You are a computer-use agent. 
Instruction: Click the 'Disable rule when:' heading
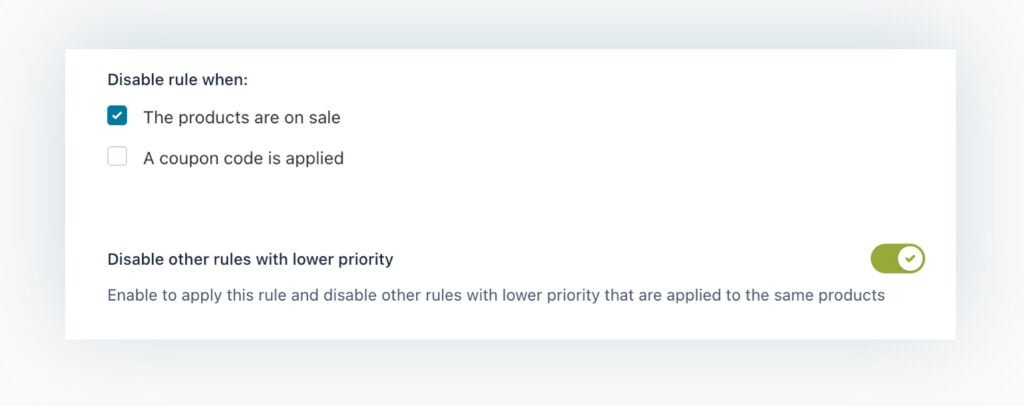(x=177, y=79)
